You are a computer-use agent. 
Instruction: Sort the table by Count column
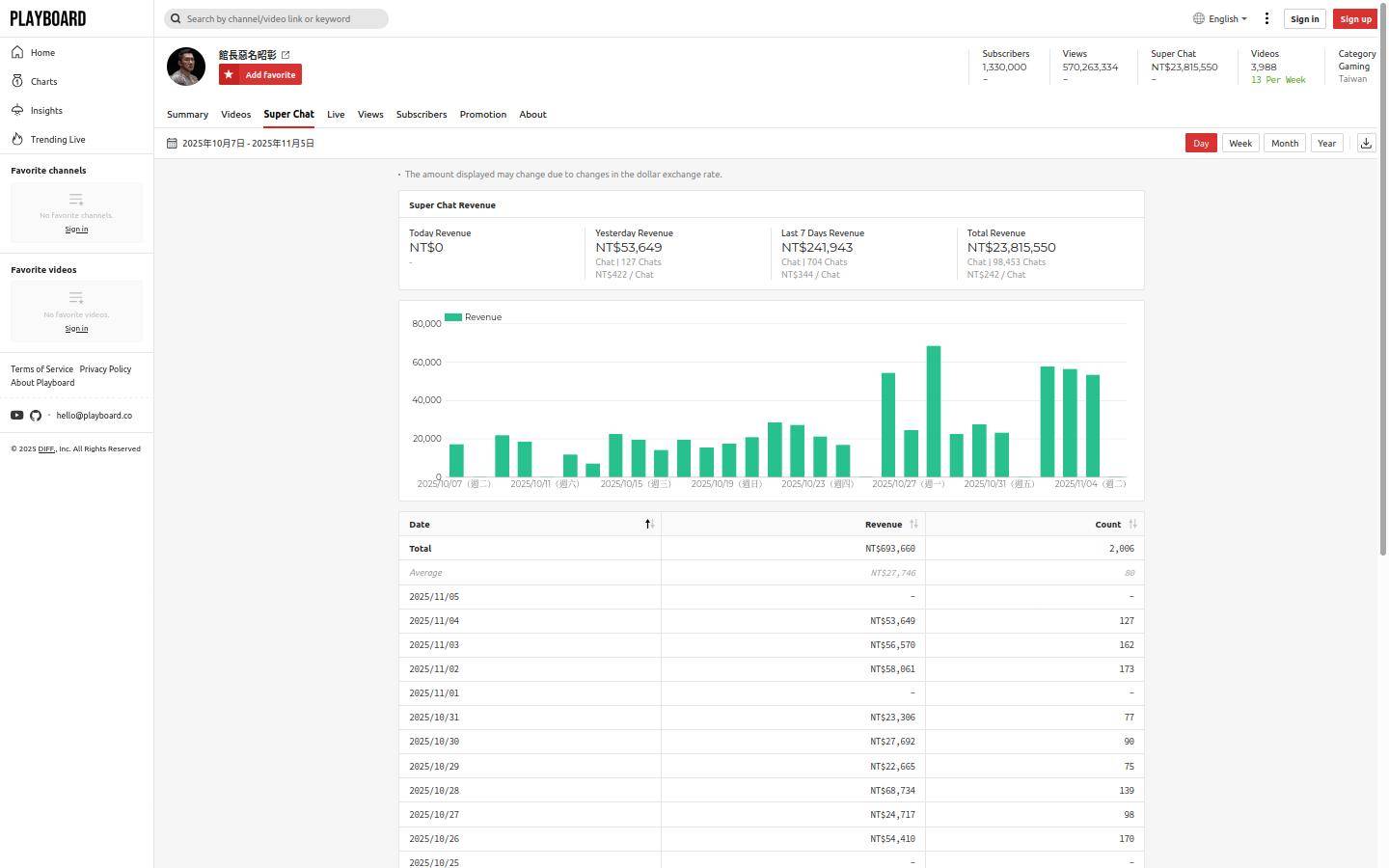pyautogui.click(x=1108, y=525)
